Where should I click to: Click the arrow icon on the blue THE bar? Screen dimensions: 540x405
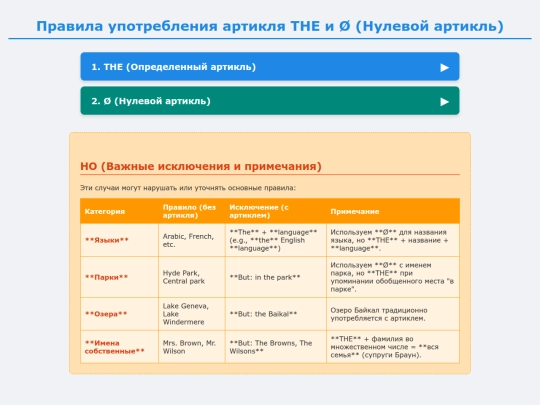click(x=444, y=68)
